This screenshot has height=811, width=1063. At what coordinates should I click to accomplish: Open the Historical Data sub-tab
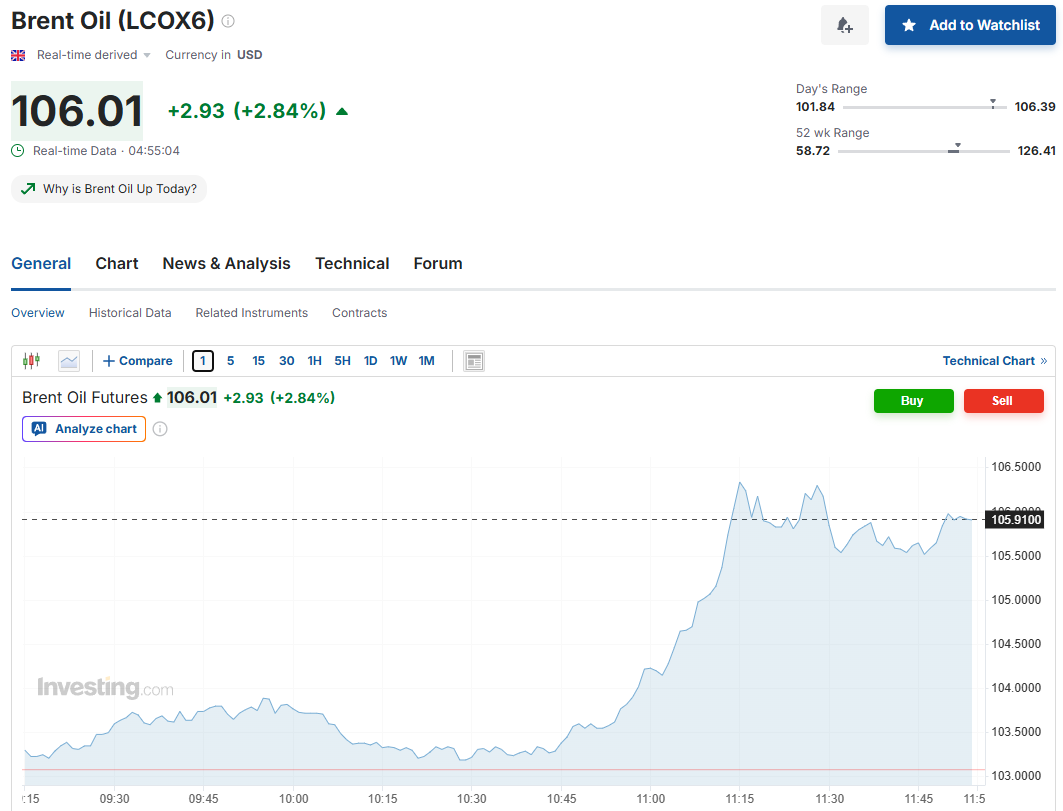pyautogui.click(x=130, y=313)
